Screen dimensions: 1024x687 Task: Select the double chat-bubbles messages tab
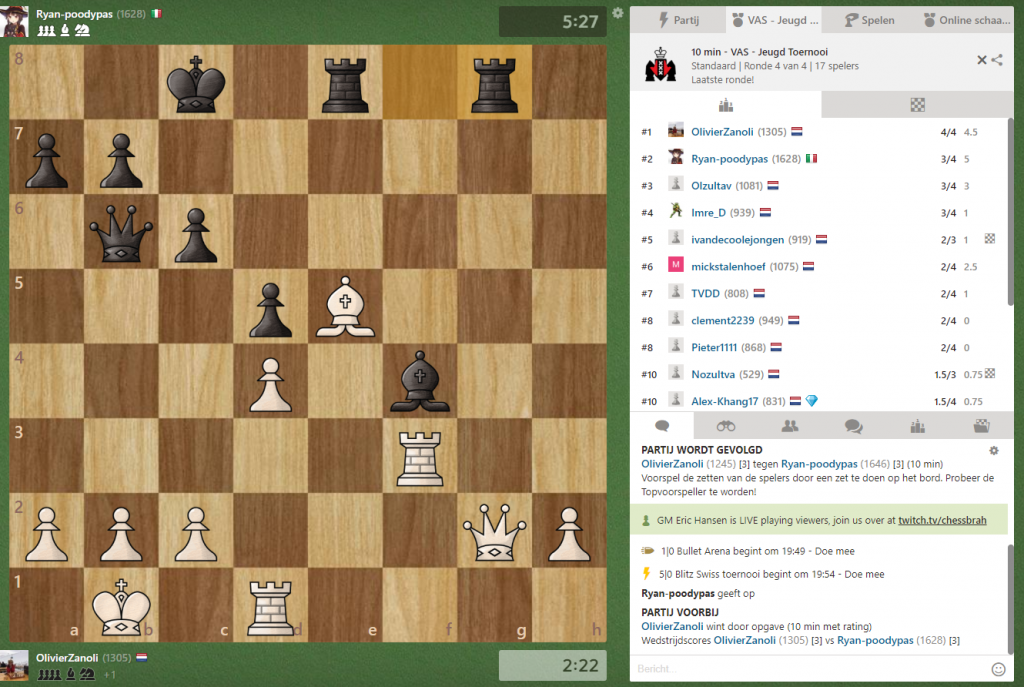pyautogui.click(x=854, y=426)
